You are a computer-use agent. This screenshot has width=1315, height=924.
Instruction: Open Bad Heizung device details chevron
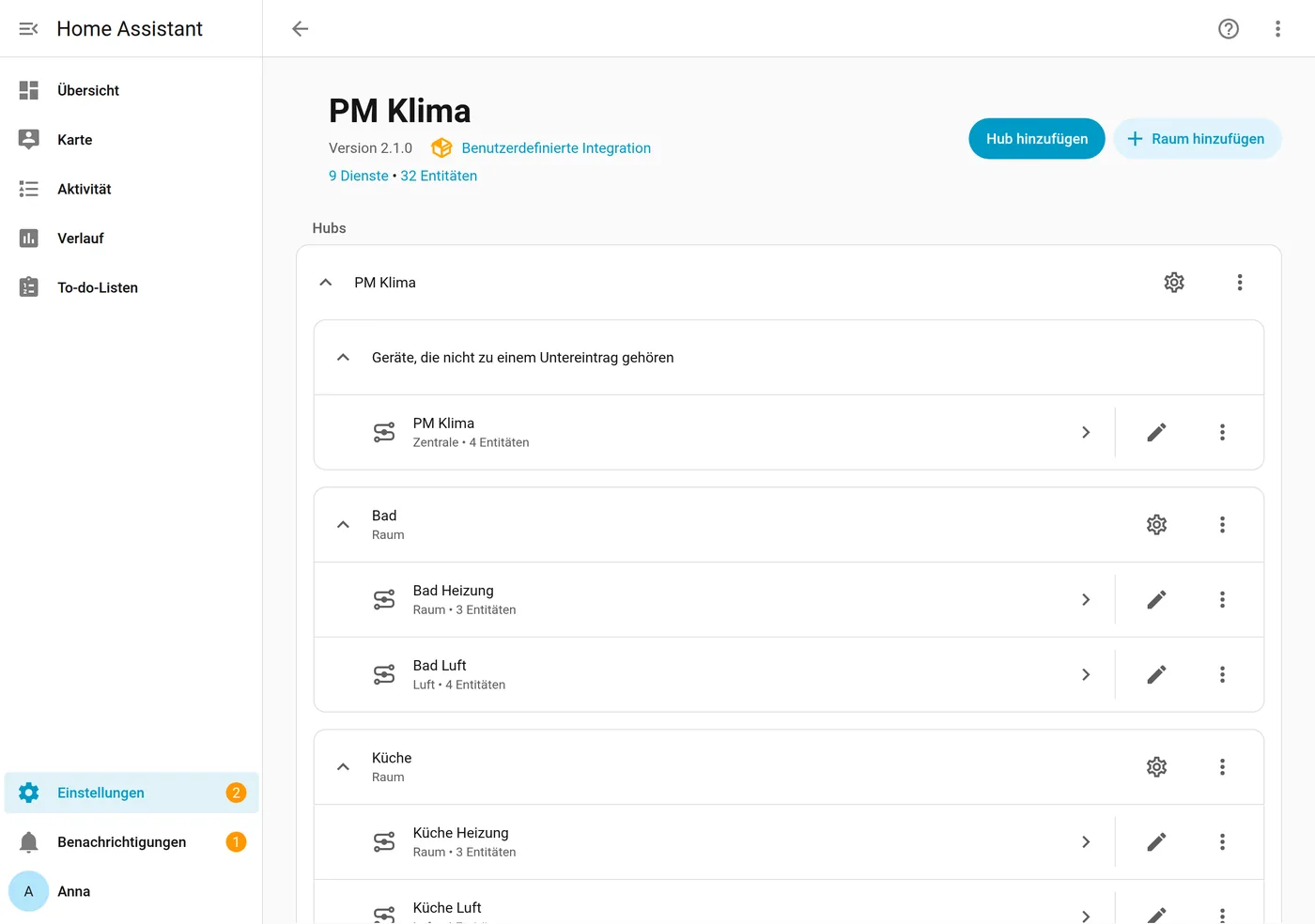[x=1086, y=599]
